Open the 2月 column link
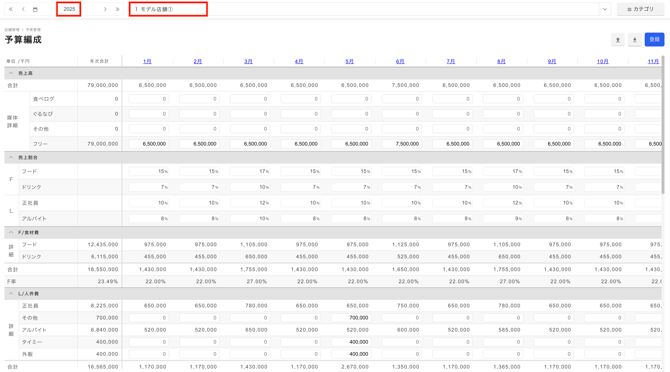The width and height of the screenshot is (670, 372). 198,62
